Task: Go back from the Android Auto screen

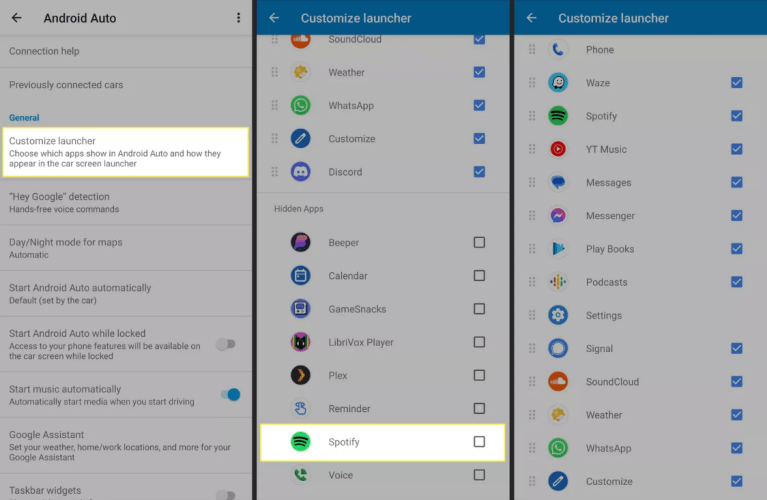Action: coord(17,18)
